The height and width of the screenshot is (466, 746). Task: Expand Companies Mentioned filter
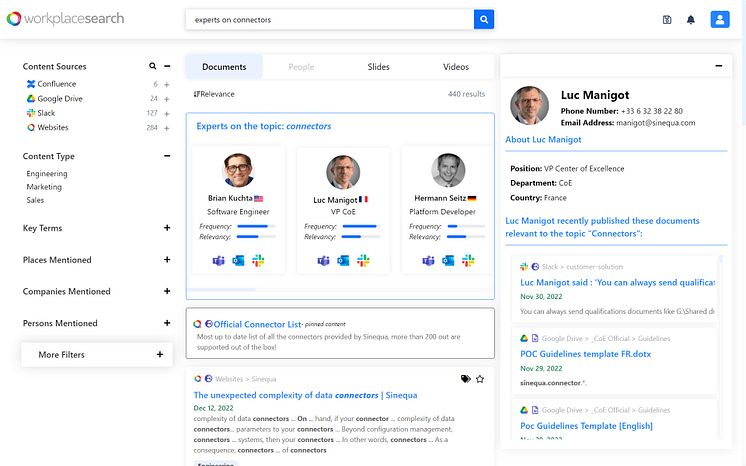(x=167, y=291)
